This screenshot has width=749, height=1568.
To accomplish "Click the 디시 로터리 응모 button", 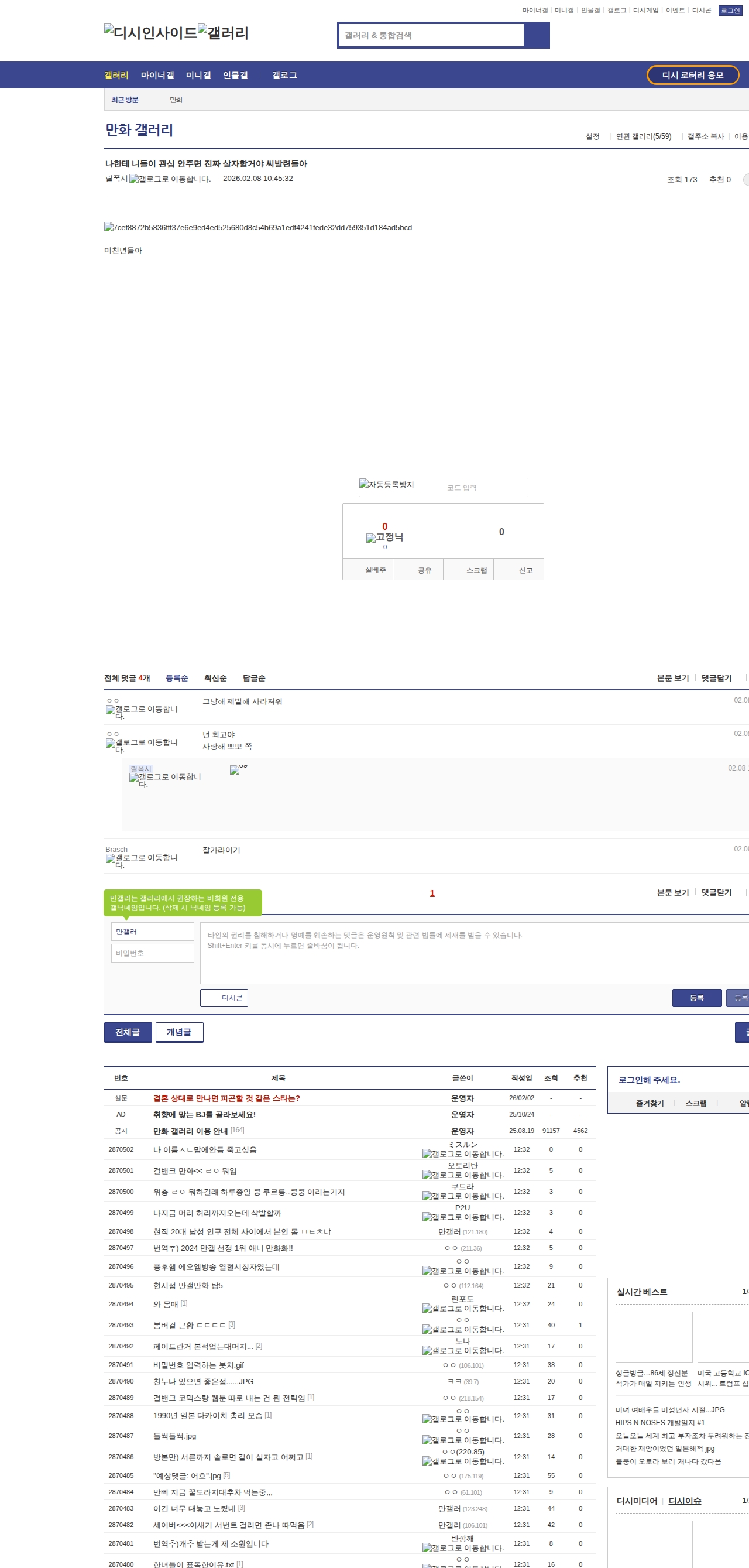I will (692, 75).
